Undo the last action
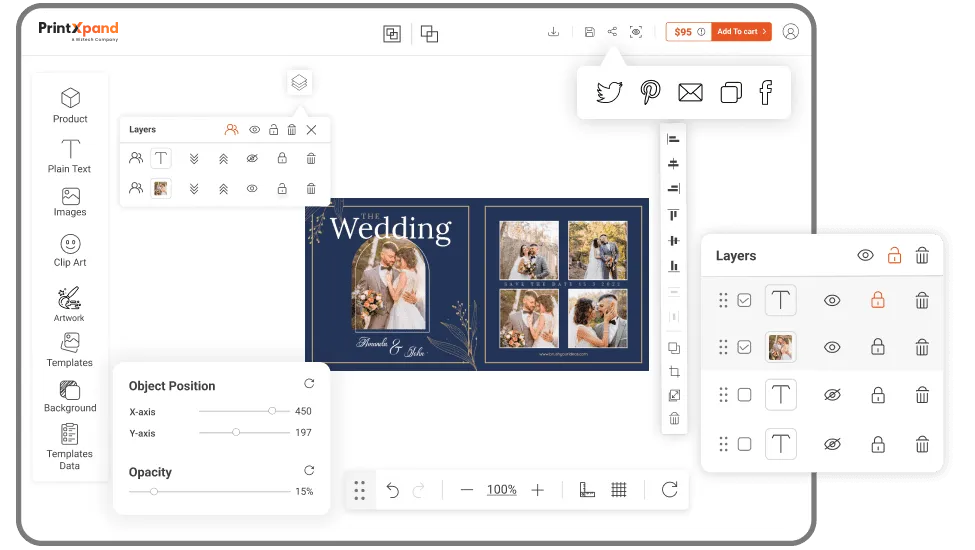The image size is (975, 550). 392,490
